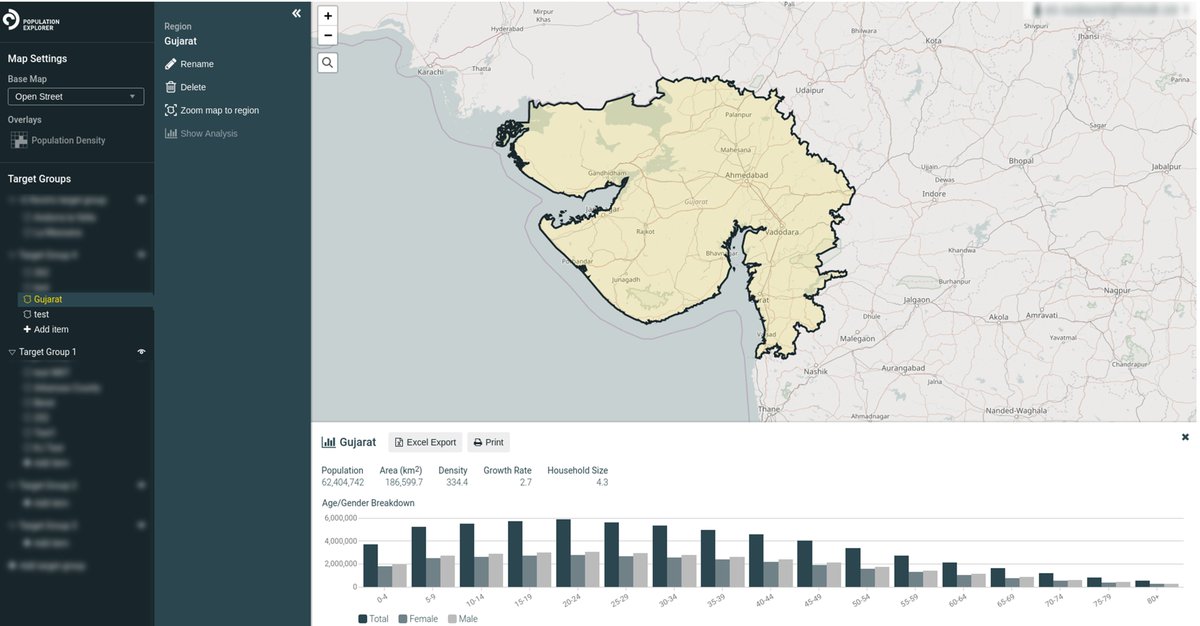
Task: Click the growth rate value 2.7
Action: coord(525,482)
